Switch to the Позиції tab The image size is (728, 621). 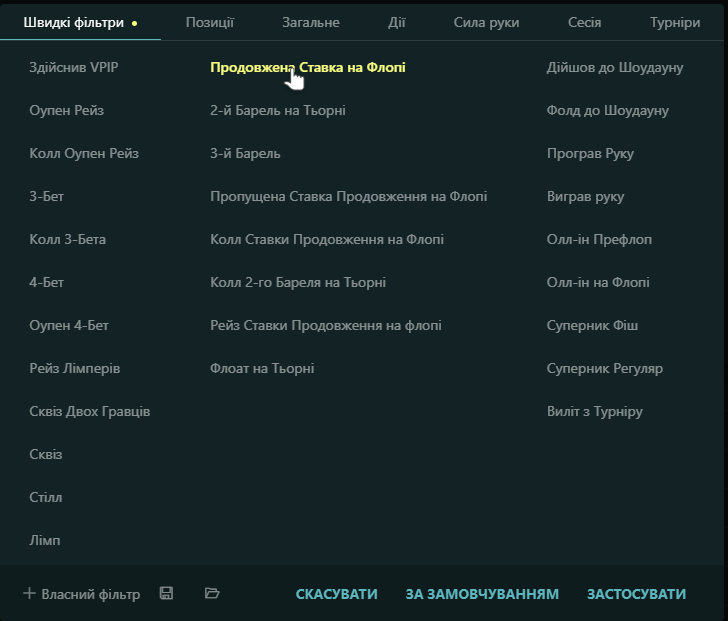click(210, 22)
